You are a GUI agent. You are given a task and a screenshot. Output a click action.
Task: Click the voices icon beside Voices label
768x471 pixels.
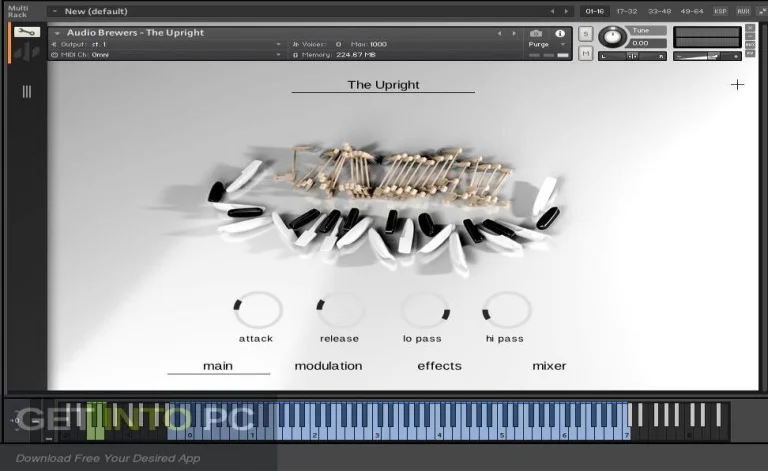click(295, 44)
